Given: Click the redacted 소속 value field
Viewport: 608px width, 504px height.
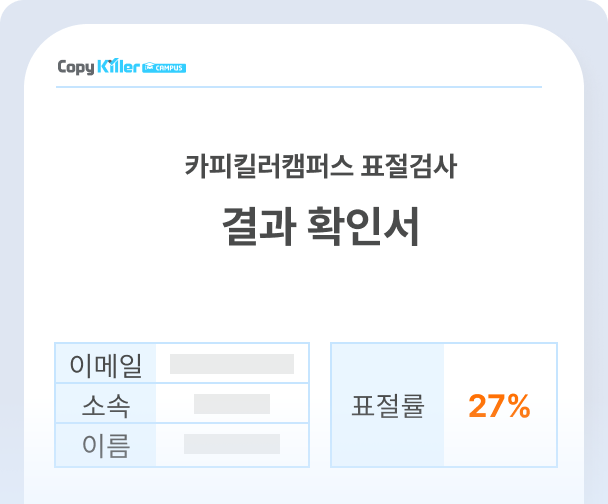Looking at the screenshot, I should 232,404.
